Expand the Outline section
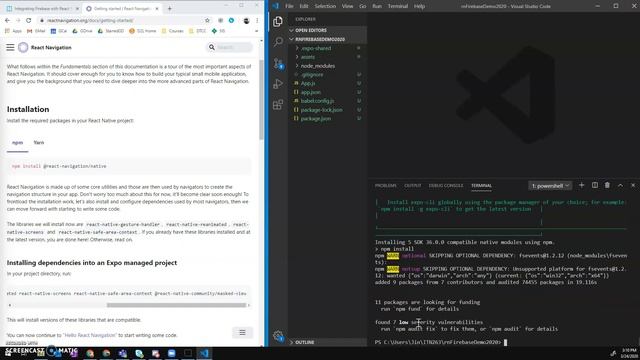Screen dimensions: 640x360 coord(327,342)
